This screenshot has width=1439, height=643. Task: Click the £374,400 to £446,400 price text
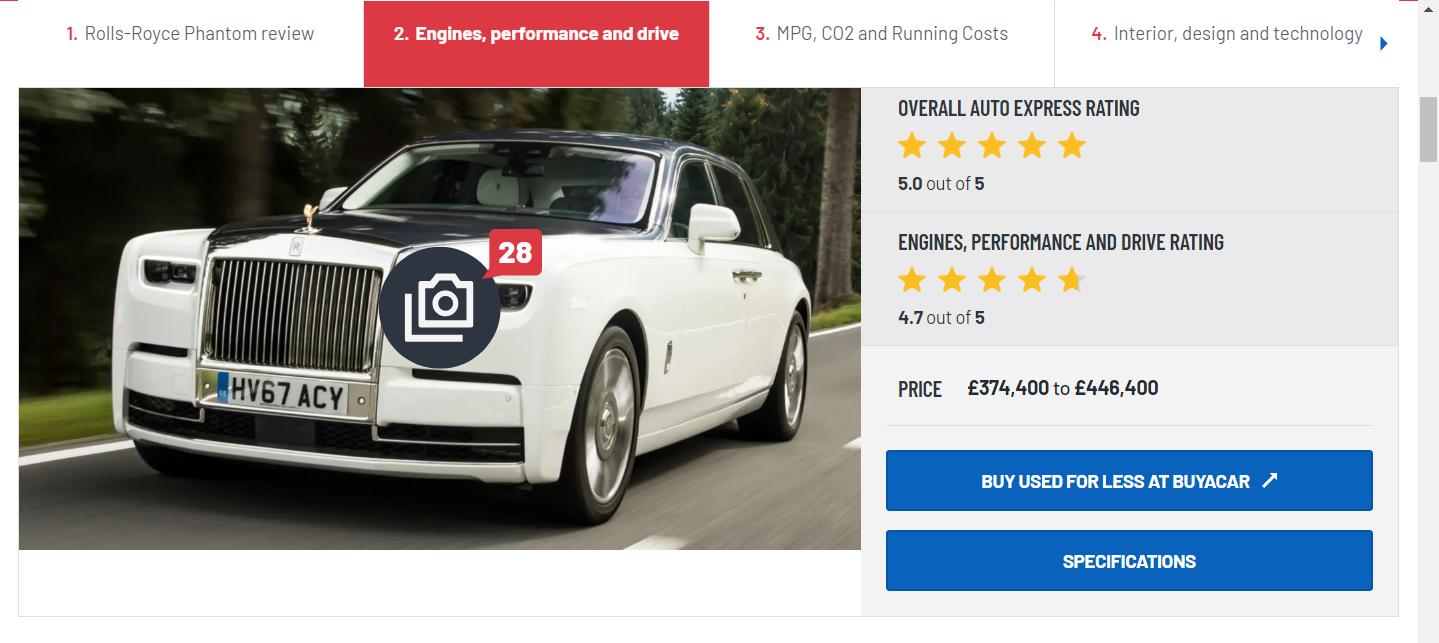(x=1063, y=388)
